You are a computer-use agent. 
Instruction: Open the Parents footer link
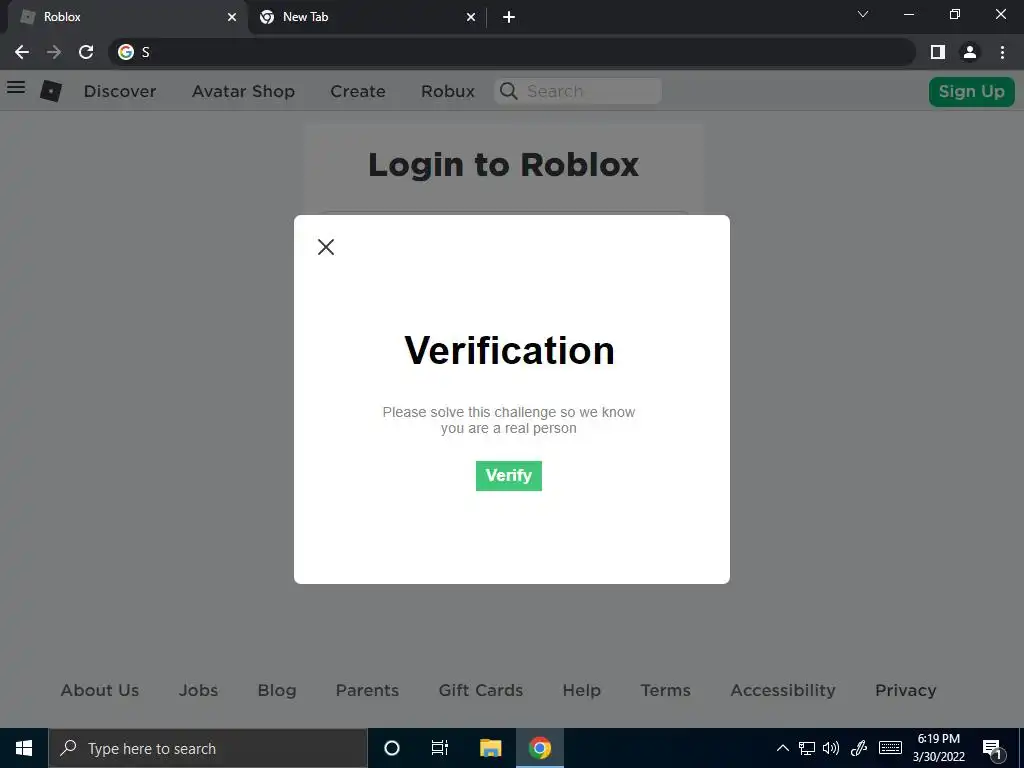pos(367,690)
